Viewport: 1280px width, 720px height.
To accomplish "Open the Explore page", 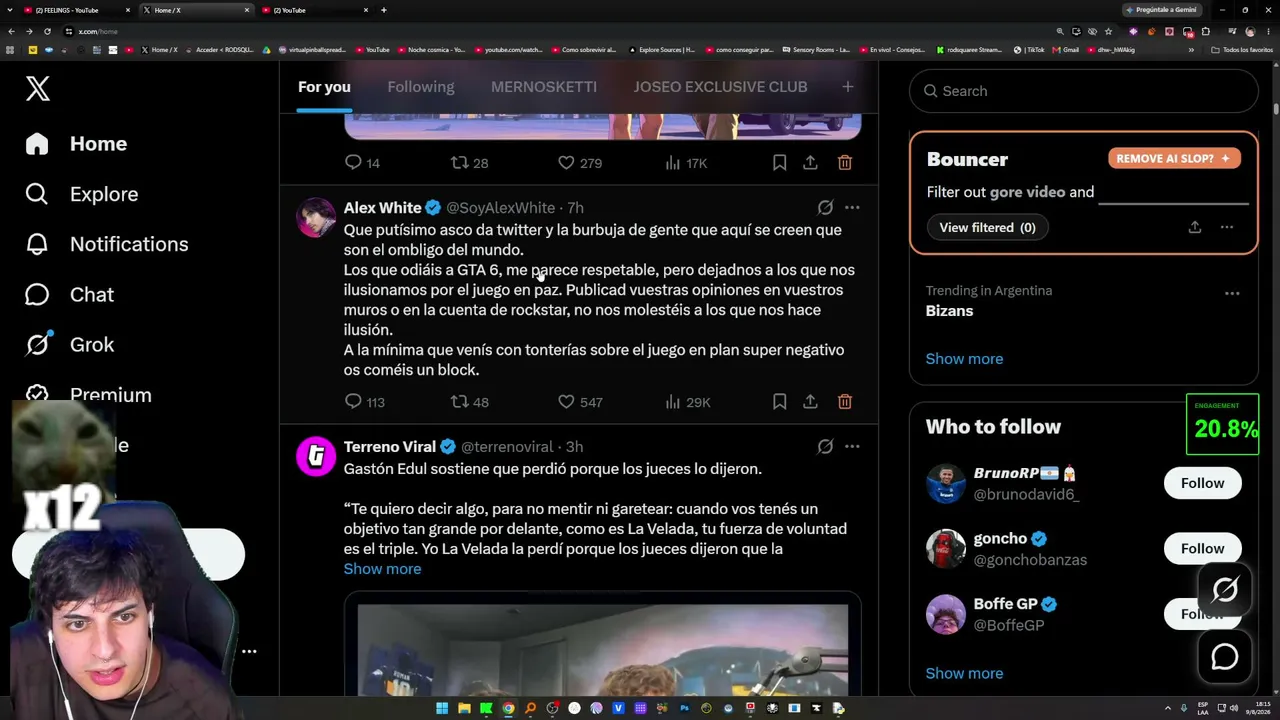I will (82, 194).
